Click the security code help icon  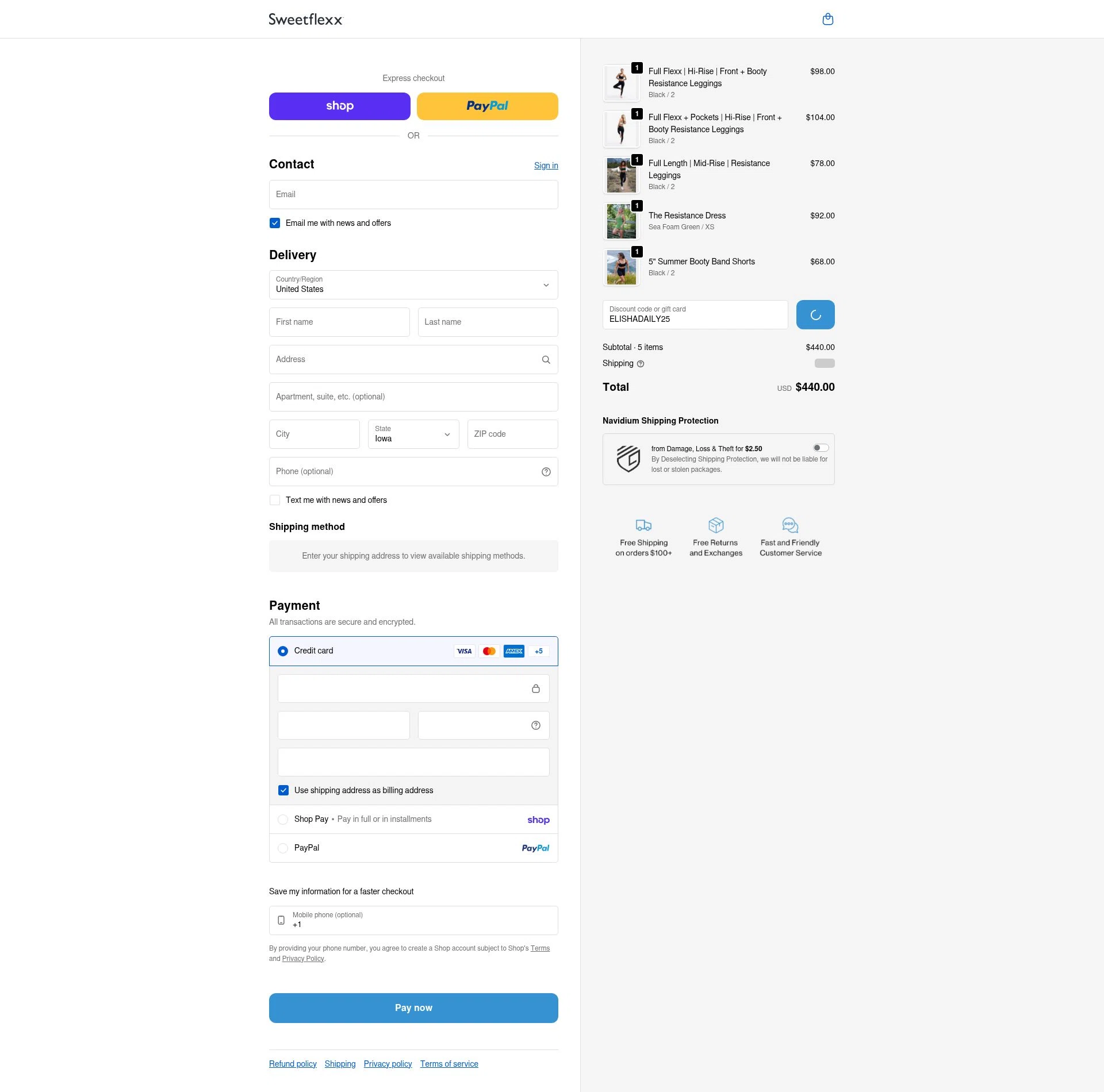tap(535, 725)
